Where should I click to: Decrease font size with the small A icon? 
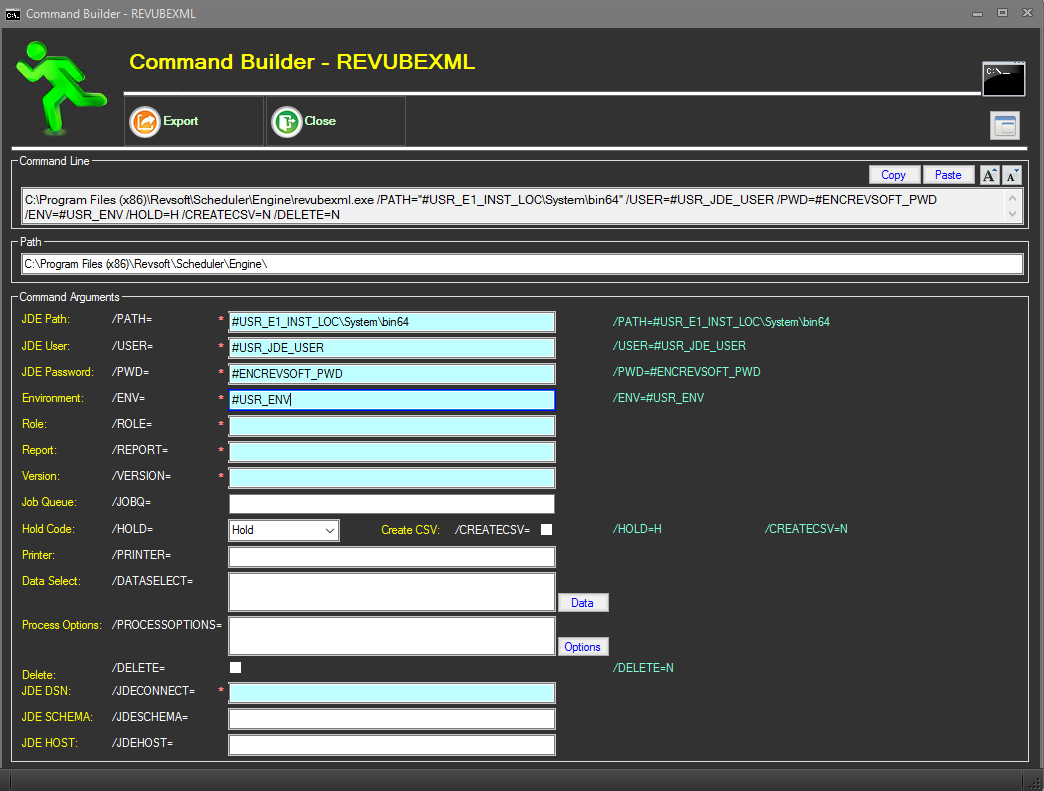pos(1011,174)
